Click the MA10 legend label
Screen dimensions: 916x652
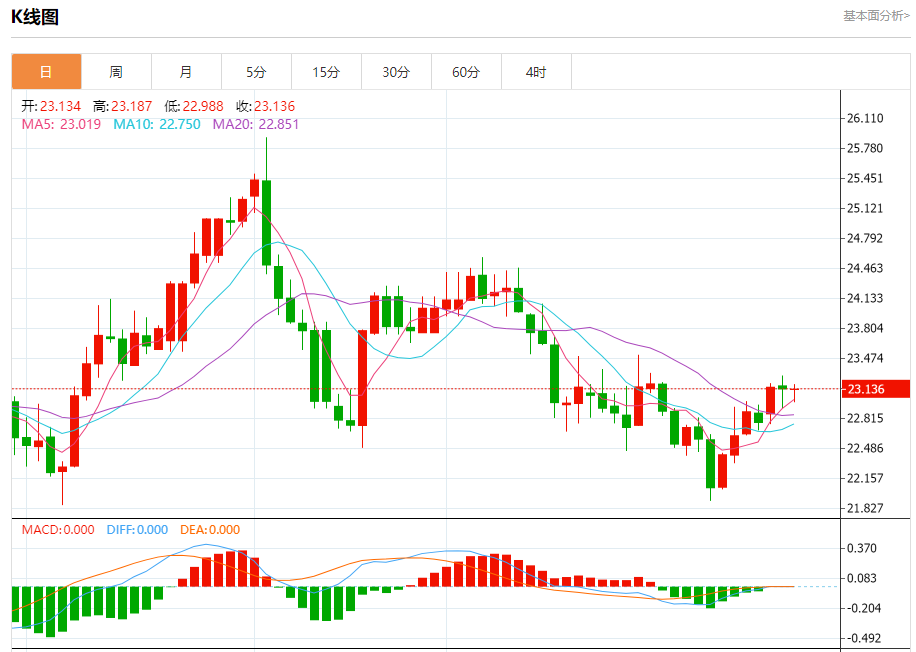[x=156, y=124]
